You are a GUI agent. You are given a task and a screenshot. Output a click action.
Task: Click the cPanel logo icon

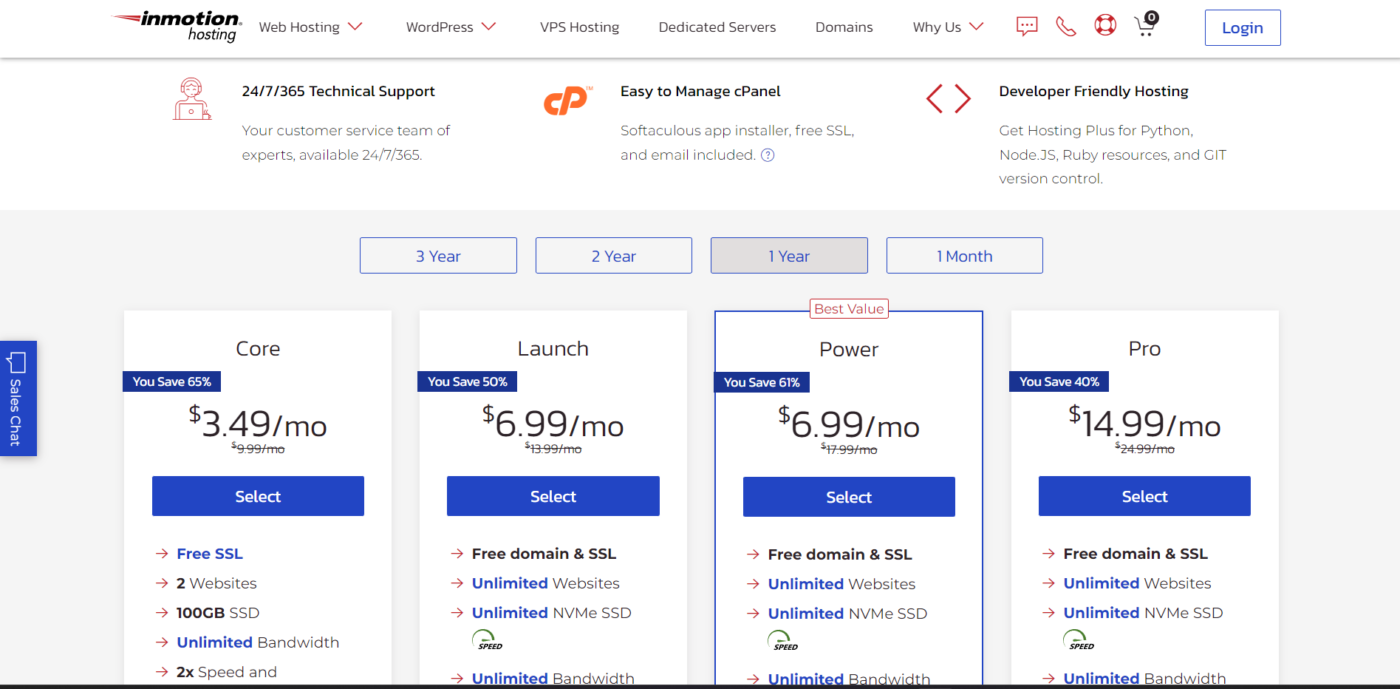(x=568, y=101)
